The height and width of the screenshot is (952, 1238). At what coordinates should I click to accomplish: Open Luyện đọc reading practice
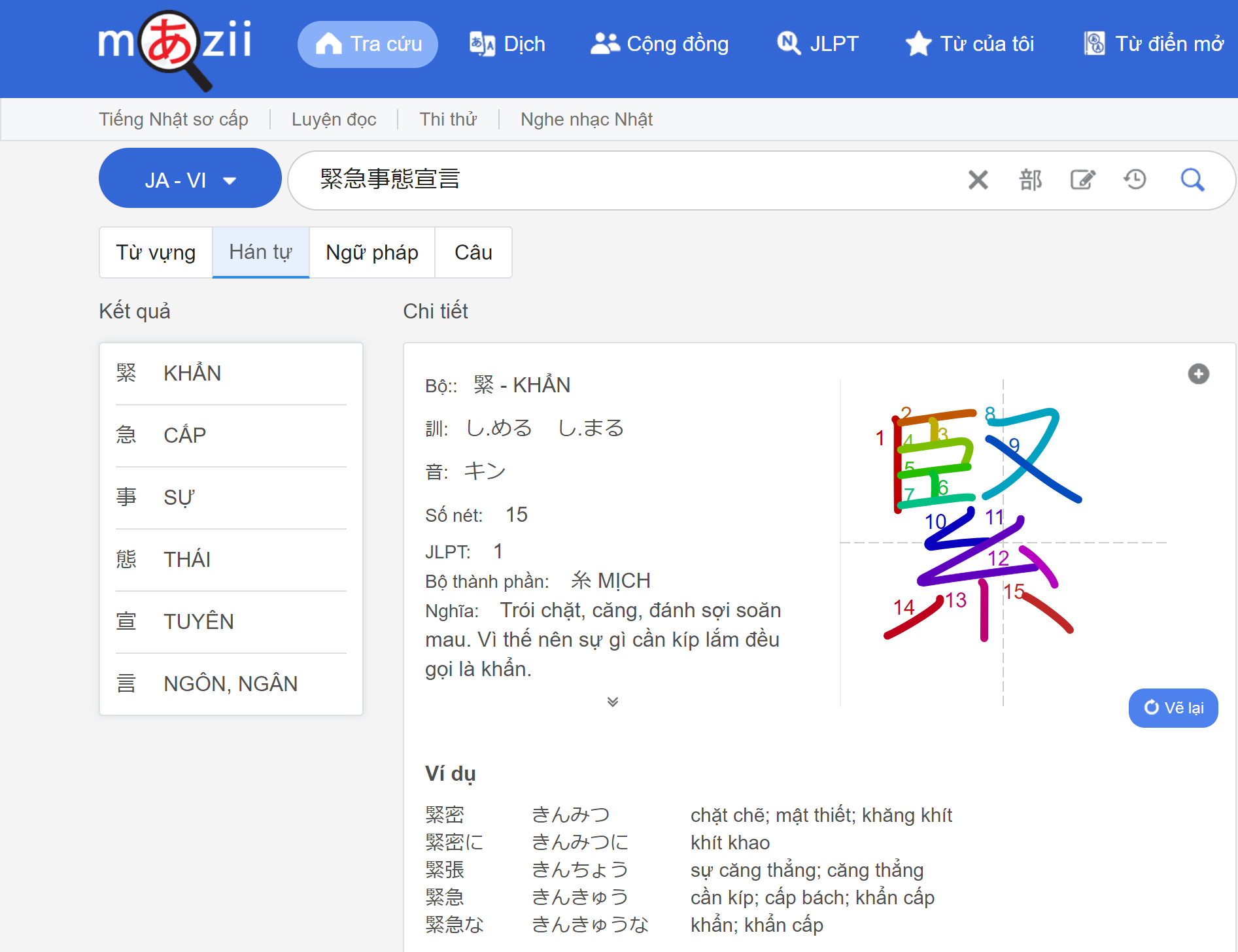pos(334,119)
